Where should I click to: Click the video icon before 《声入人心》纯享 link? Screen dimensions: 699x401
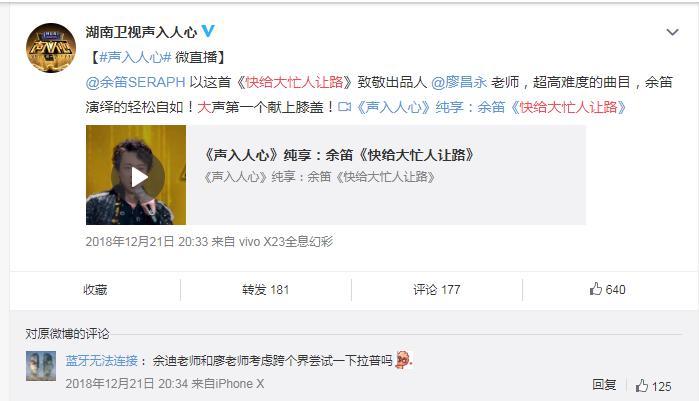pos(345,107)
